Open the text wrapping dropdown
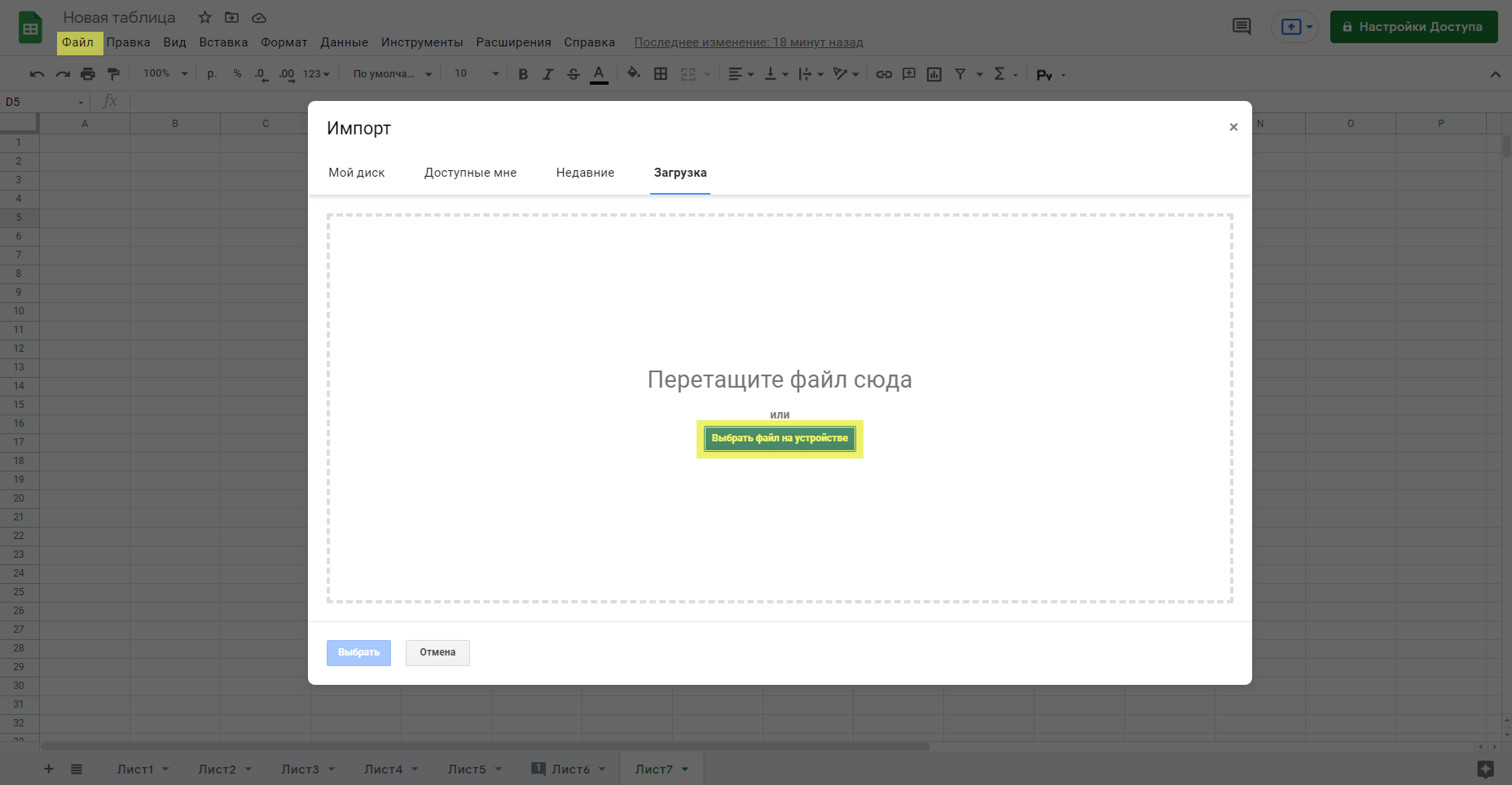Image resolution: width=1512 pixels, height=785 pixels. click(811, 74)
